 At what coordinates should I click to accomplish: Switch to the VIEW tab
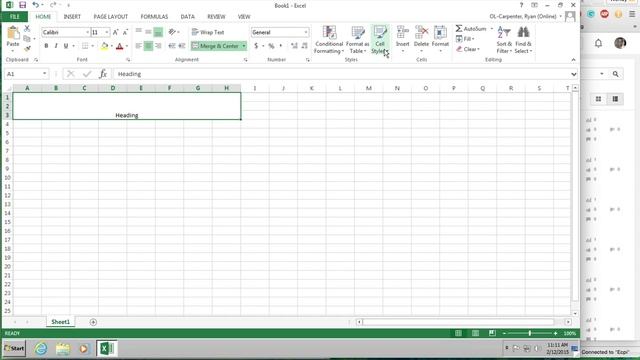point(244,16)
